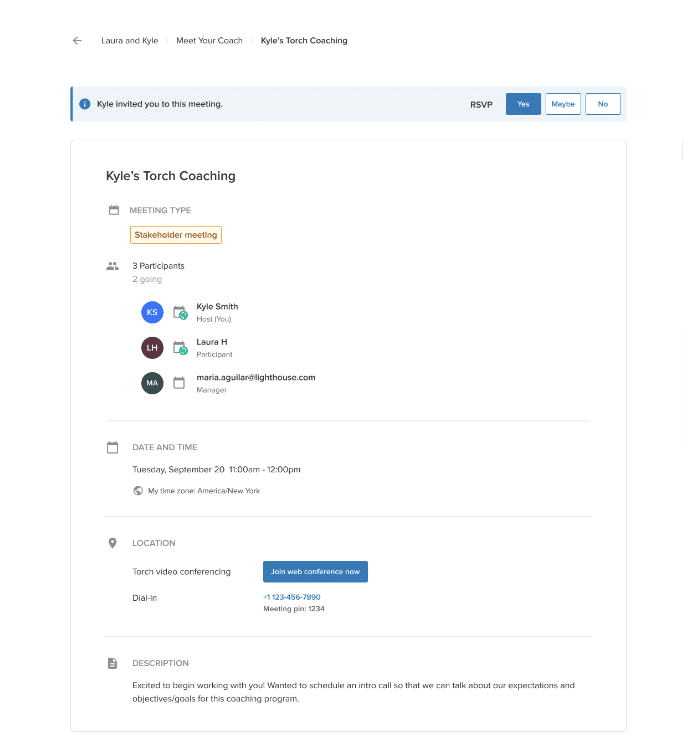684x738 pixels.
Task: RSVP No to the meeting
Action: coord(603,104)
